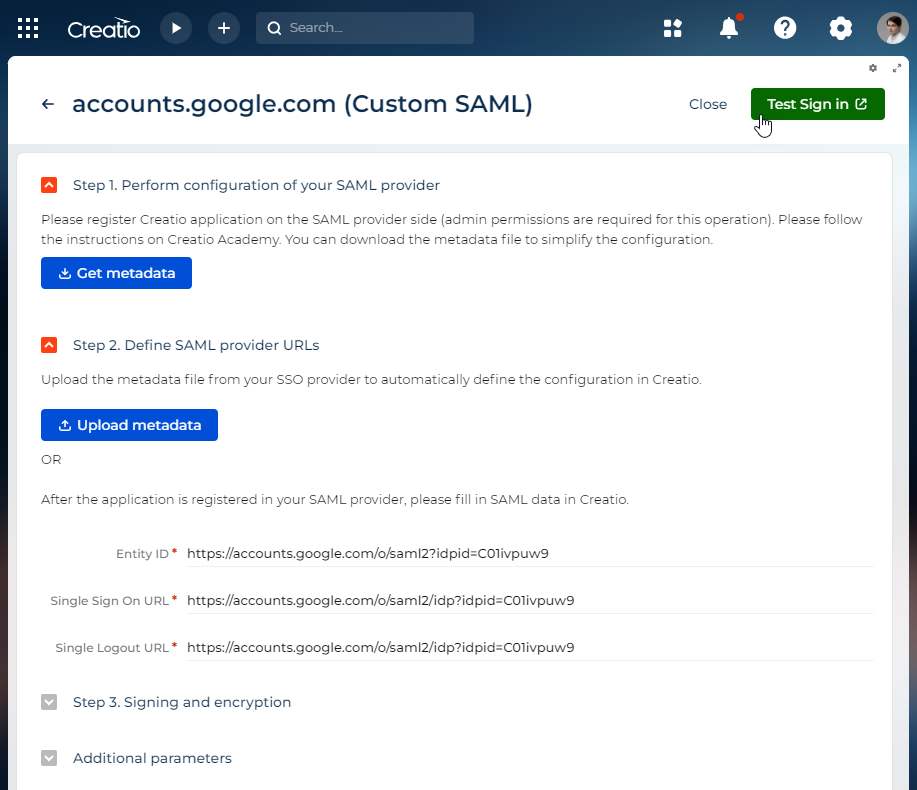Download metadata with Get metadata button

click(116, 273)
